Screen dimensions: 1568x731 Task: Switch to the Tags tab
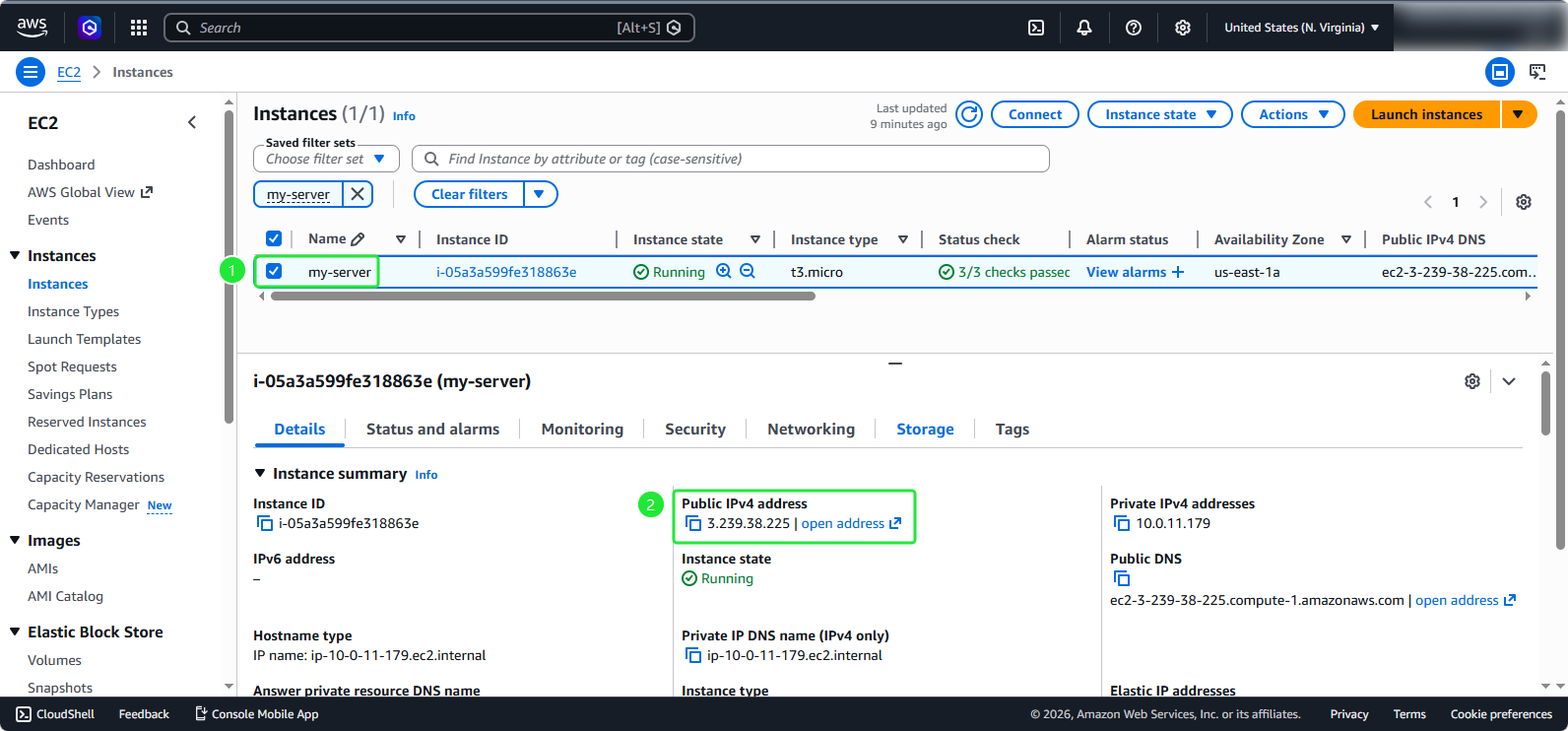(1013, 429)
